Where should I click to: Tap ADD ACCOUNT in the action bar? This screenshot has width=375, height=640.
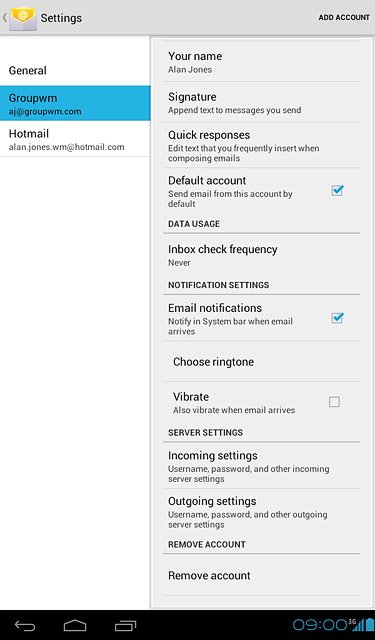coord(344,18)
